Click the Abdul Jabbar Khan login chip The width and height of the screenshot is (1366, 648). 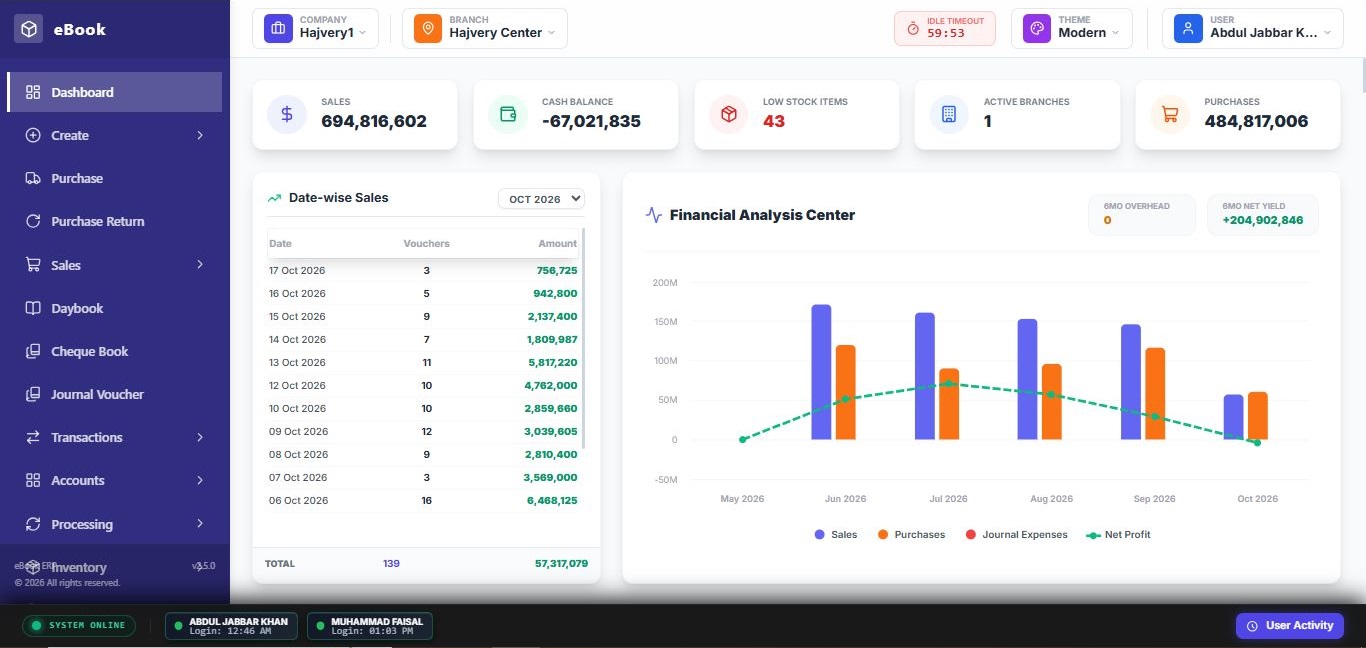pos(232,626)
